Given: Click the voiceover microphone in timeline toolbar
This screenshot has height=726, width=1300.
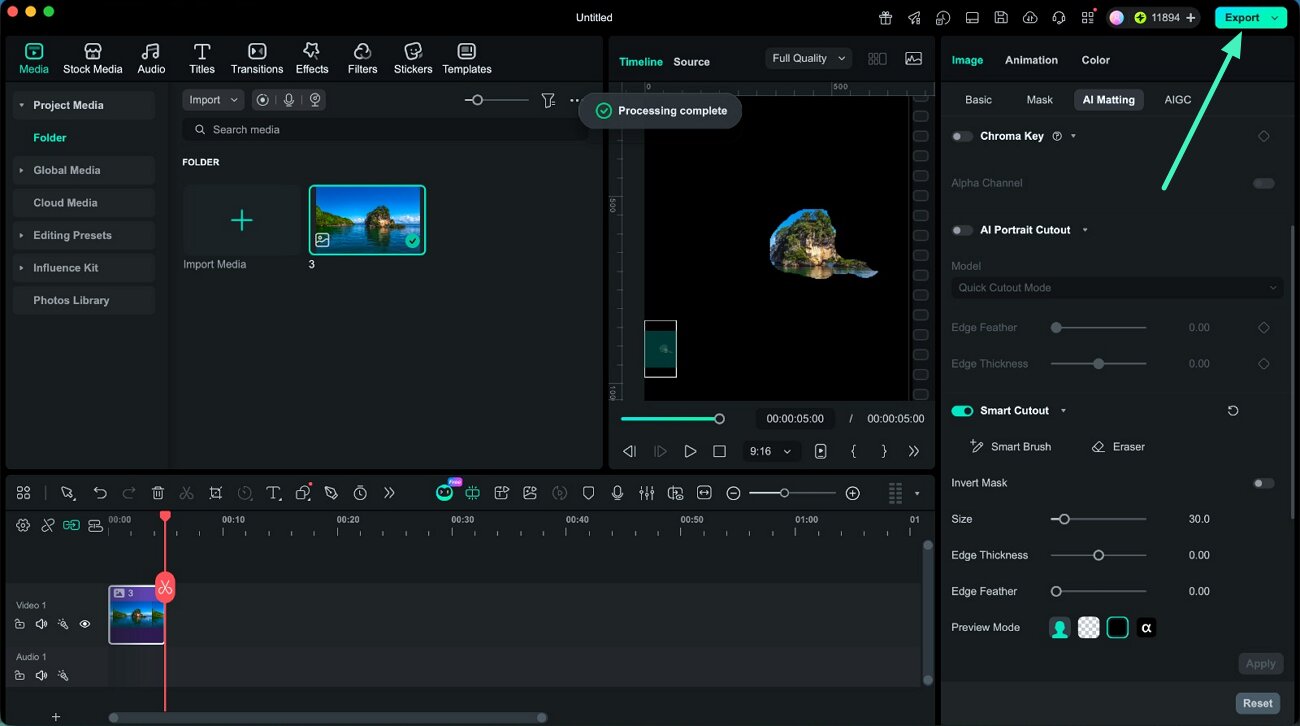Looking at the screenshot, I should tap(617, 493).
